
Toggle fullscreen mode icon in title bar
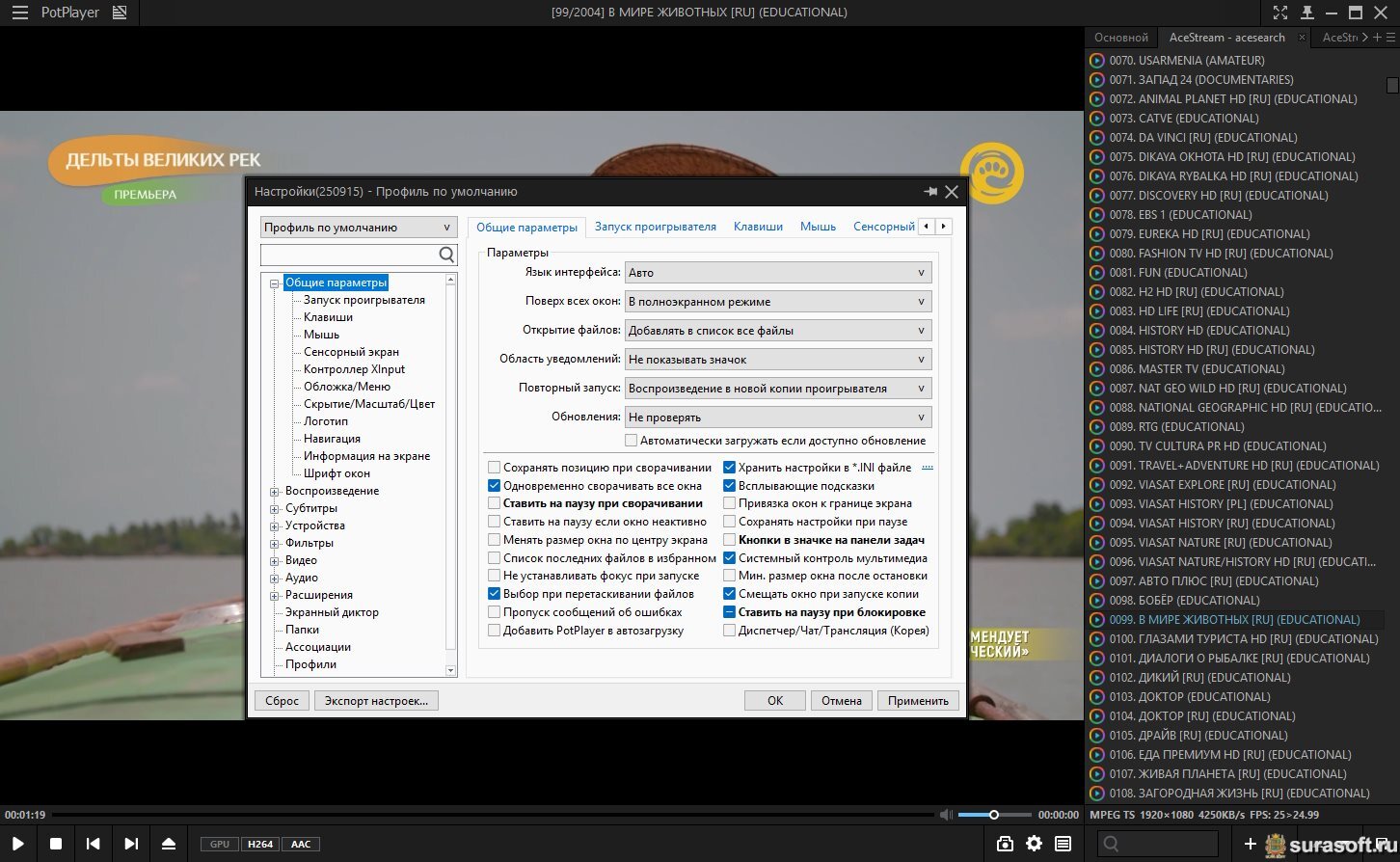point(1279,13)
